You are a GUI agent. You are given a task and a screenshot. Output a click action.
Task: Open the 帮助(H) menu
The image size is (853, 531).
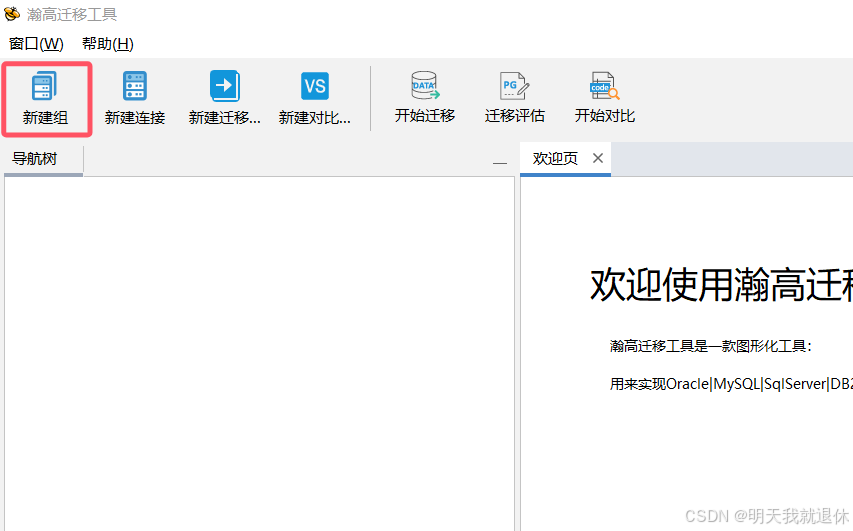[x=108, y=44]
